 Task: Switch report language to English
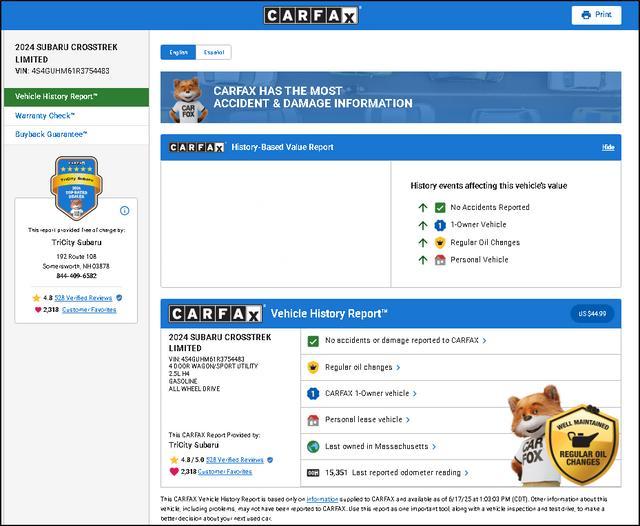[x=178, y=52]
